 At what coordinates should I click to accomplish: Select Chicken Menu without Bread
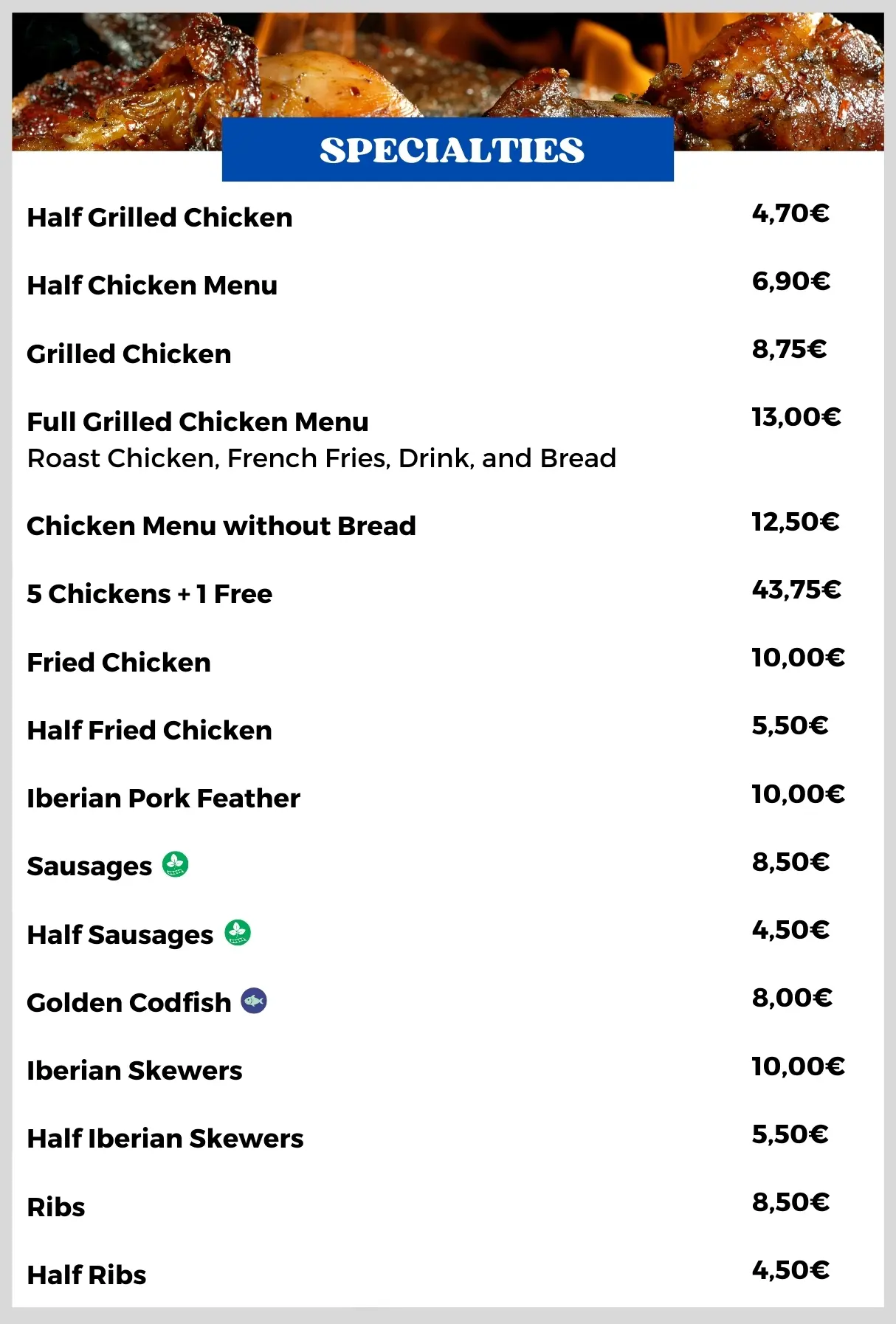[x=221, y=526]
